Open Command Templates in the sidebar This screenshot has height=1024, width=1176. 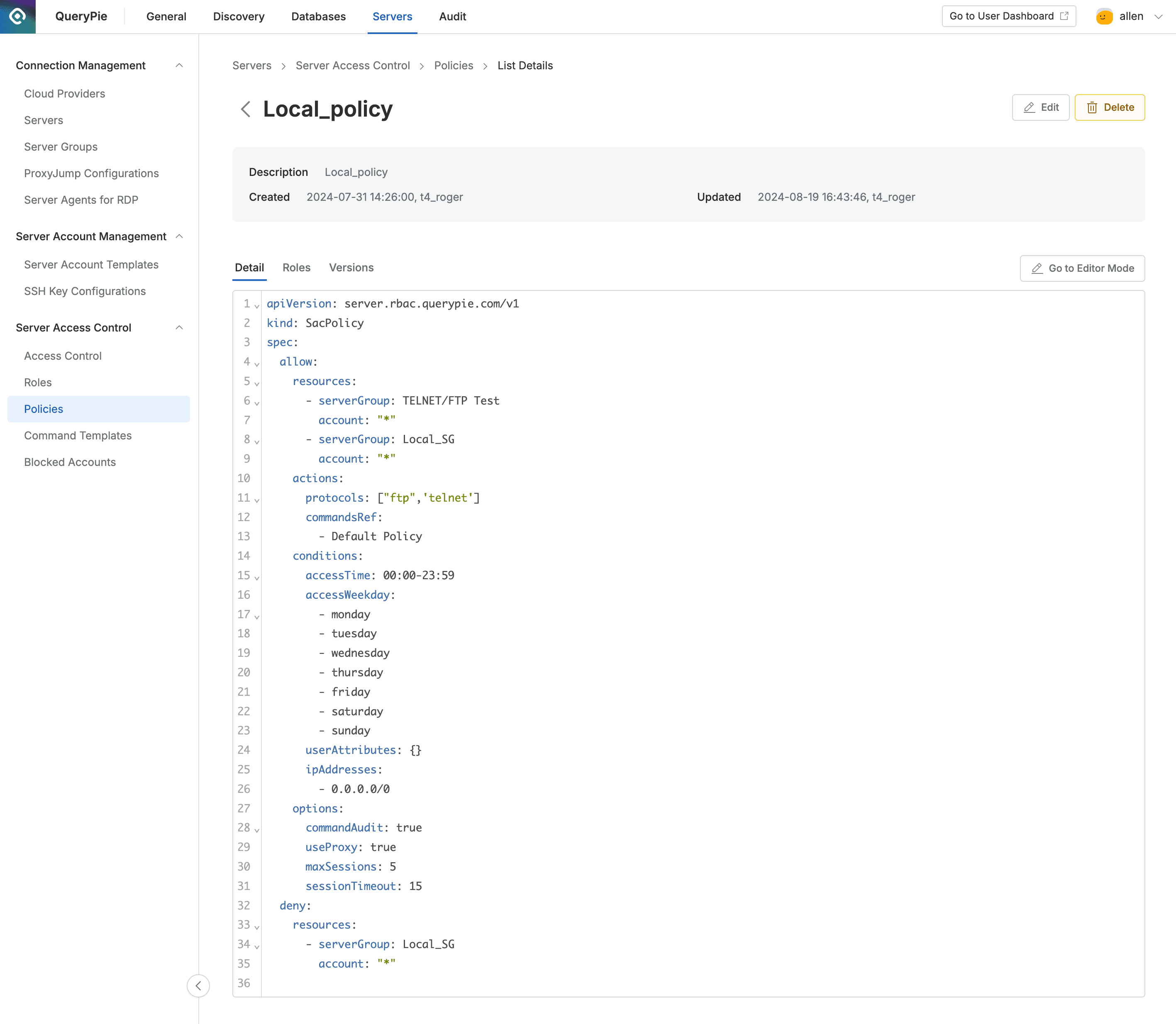click(x=78, y=435)
